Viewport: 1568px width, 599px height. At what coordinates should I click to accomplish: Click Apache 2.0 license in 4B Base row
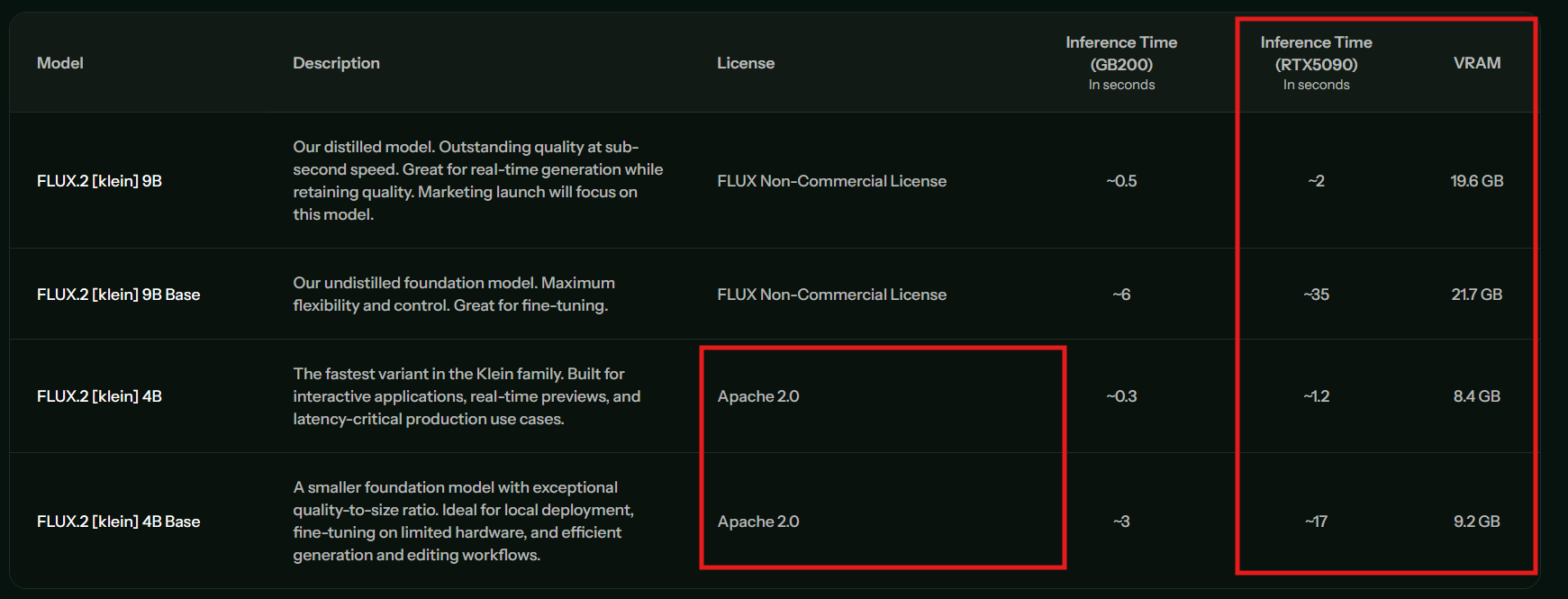(x=758, y=522)
